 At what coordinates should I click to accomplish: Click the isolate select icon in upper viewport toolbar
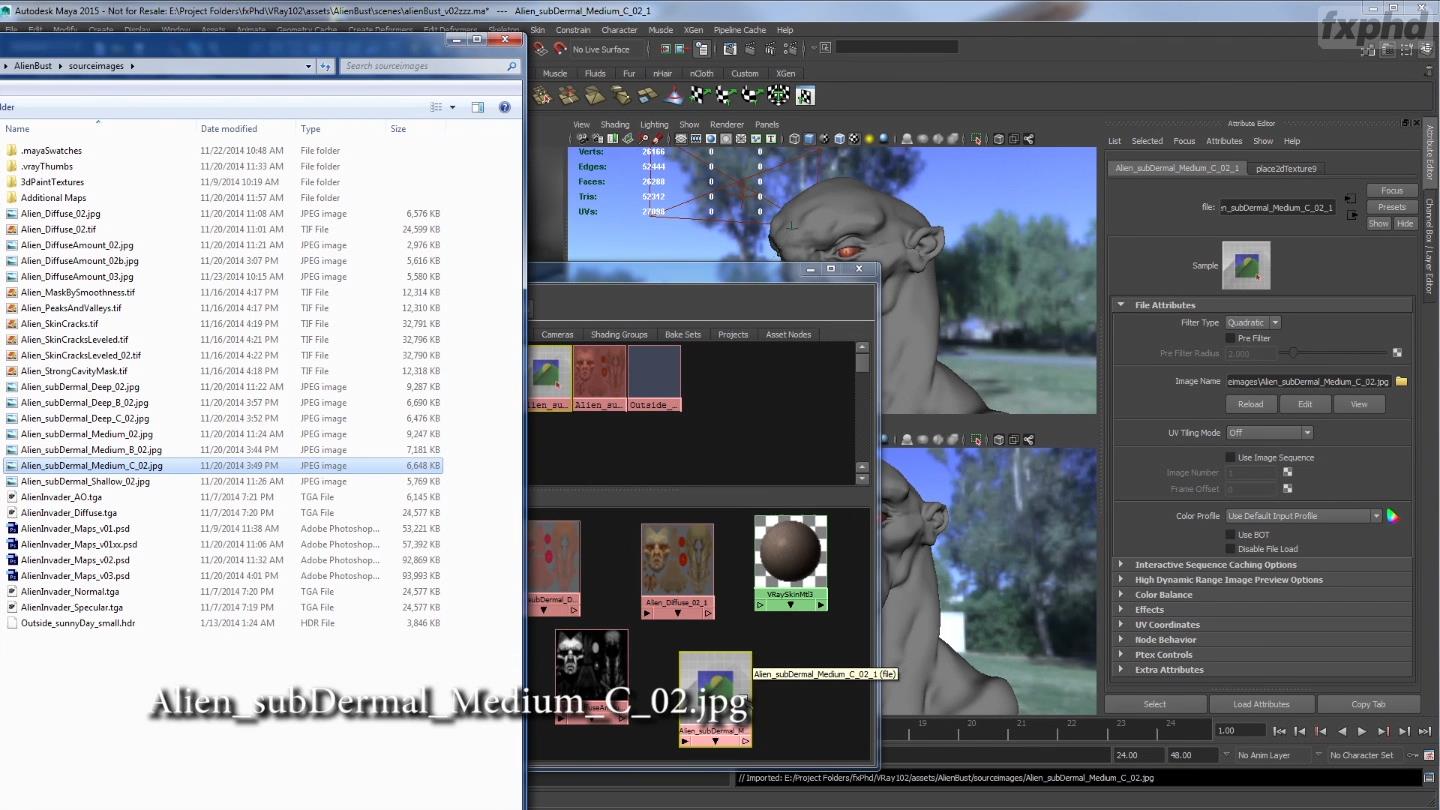click(977, 139)
